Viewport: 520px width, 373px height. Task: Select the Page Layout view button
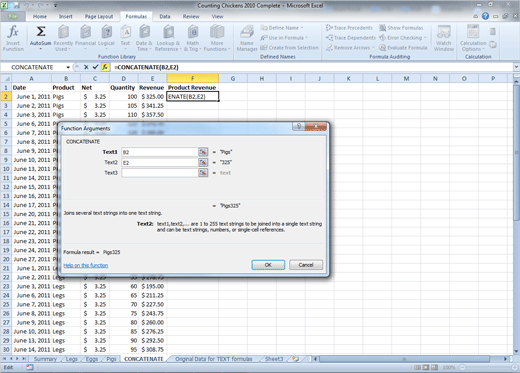[426, 367]
